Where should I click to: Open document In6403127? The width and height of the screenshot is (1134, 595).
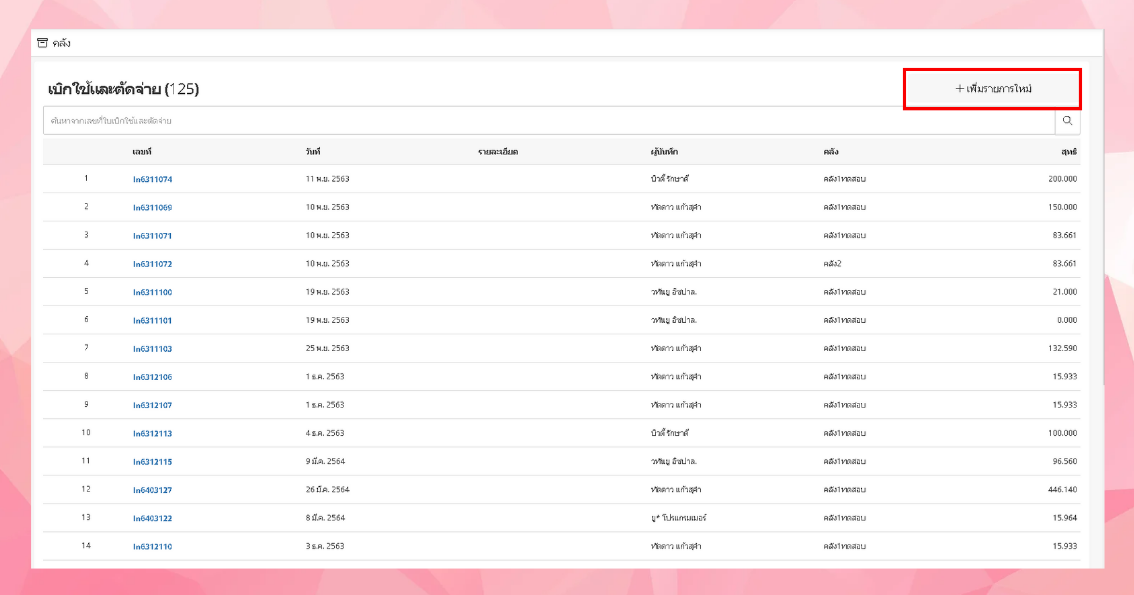152,490
